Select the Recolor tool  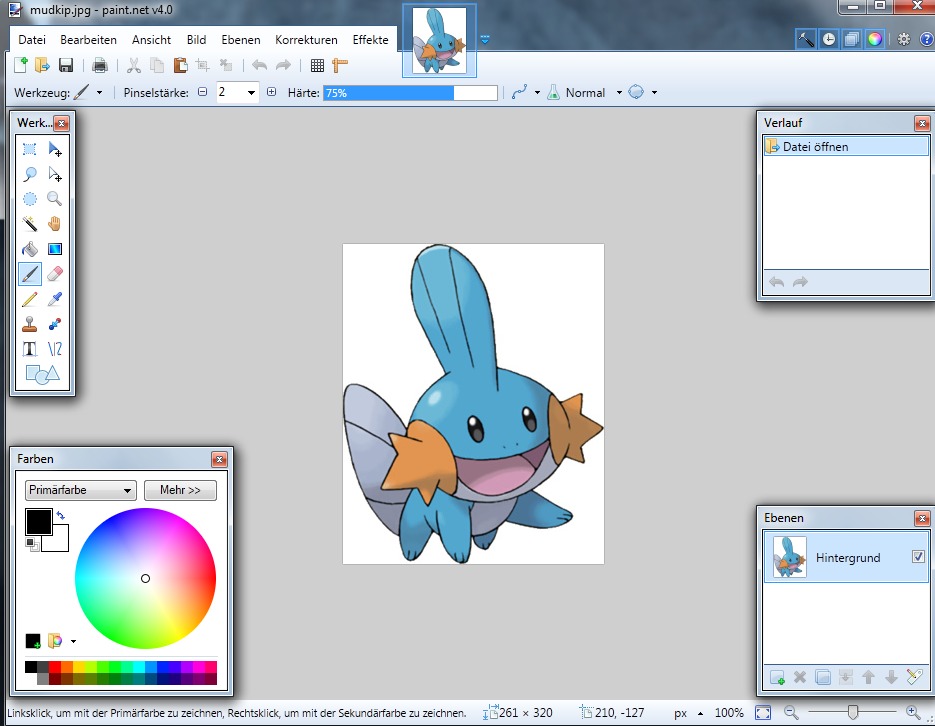coord(55,324)
